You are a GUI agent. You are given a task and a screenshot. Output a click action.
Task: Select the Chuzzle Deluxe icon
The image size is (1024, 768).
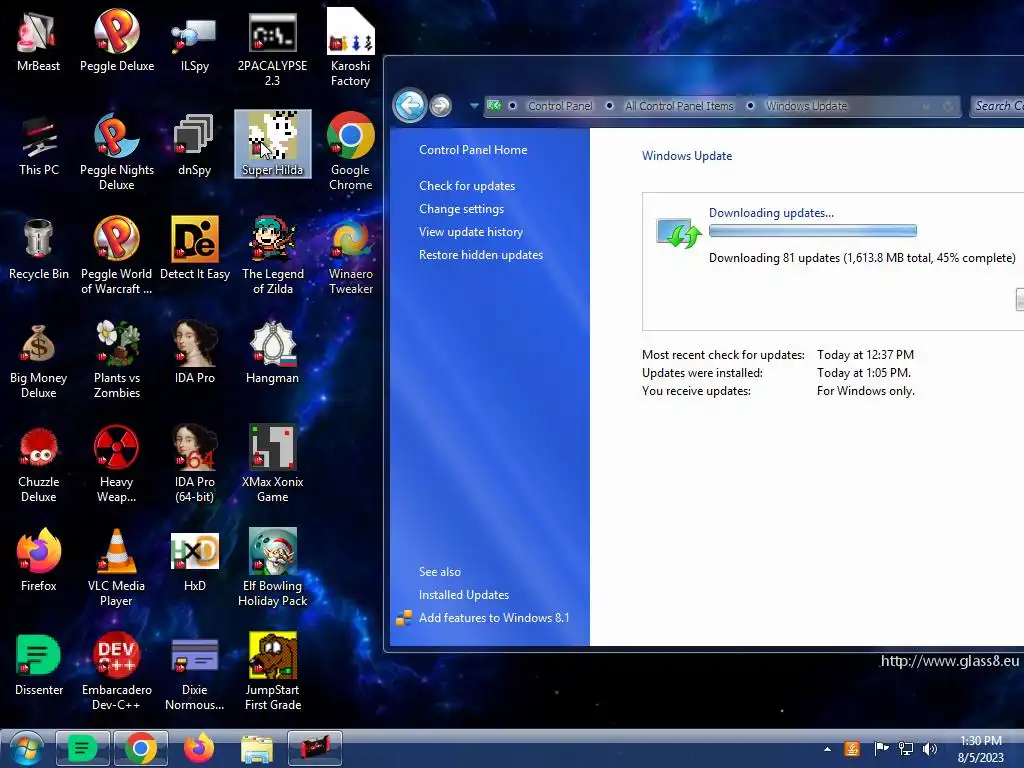click(39, 464)
